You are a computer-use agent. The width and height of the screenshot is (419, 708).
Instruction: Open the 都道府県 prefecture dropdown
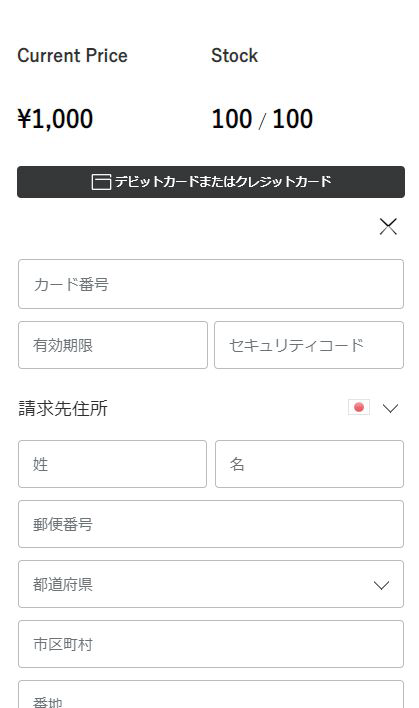click(211, 584)
